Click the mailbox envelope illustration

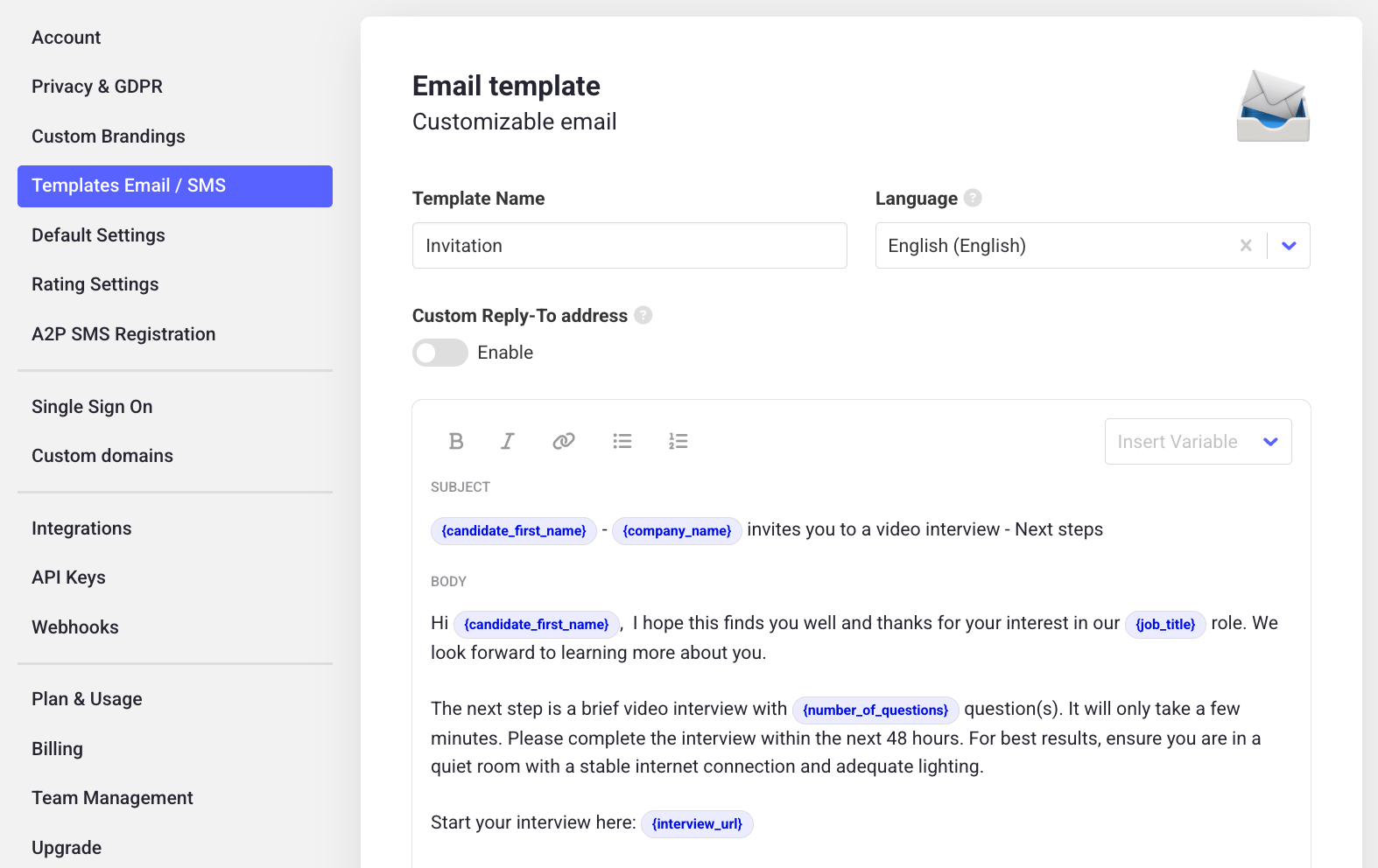[1273, 106]
